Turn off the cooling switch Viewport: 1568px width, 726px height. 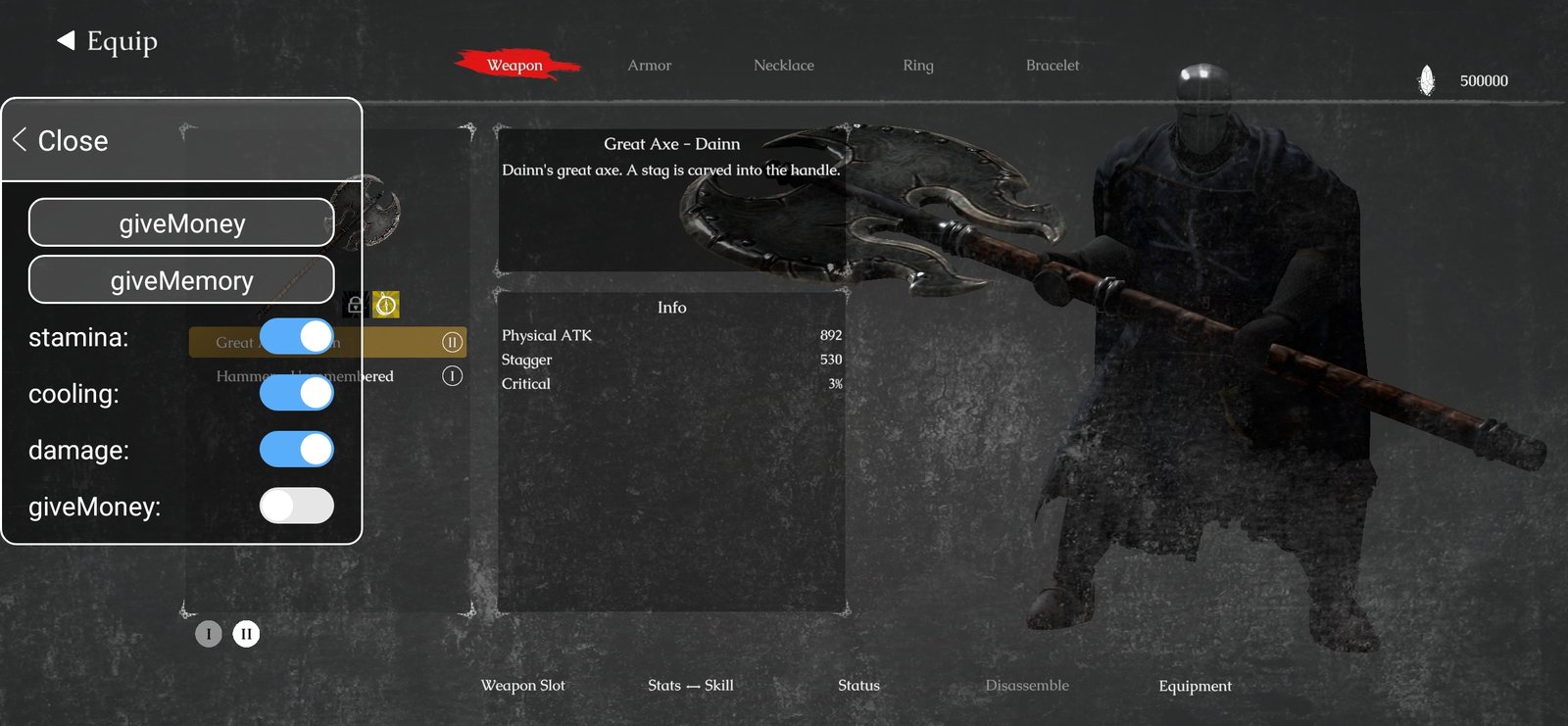(x=297, y=393)
